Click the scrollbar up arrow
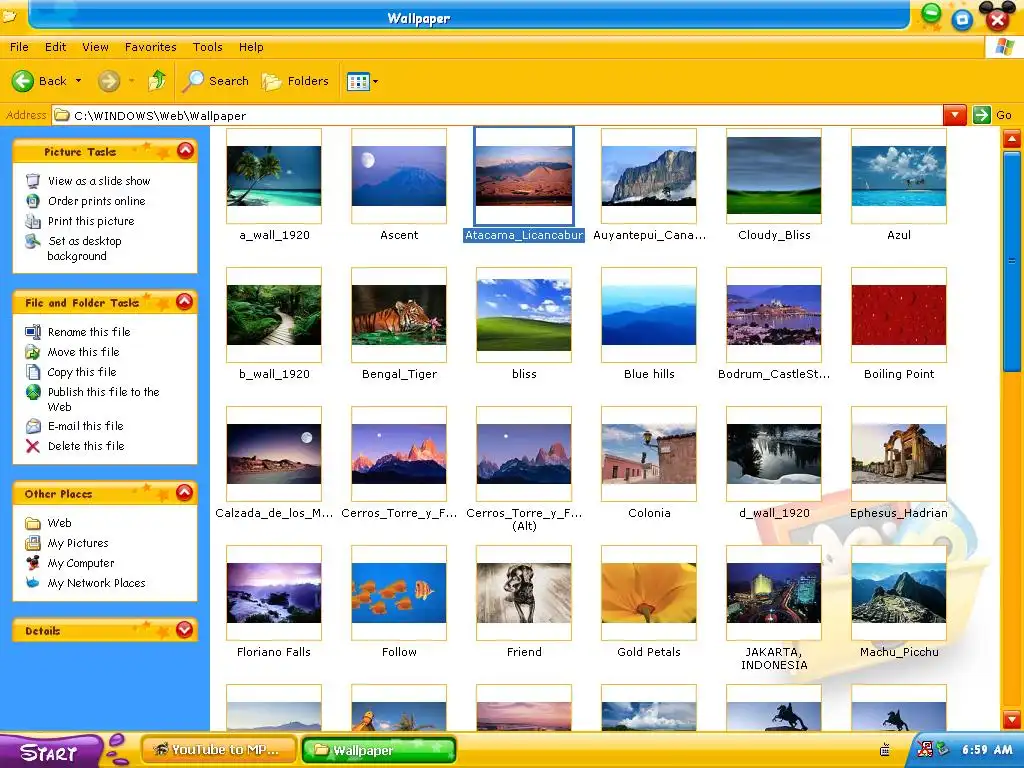Screen dimensions: 1024x768 click(1012, 138)
